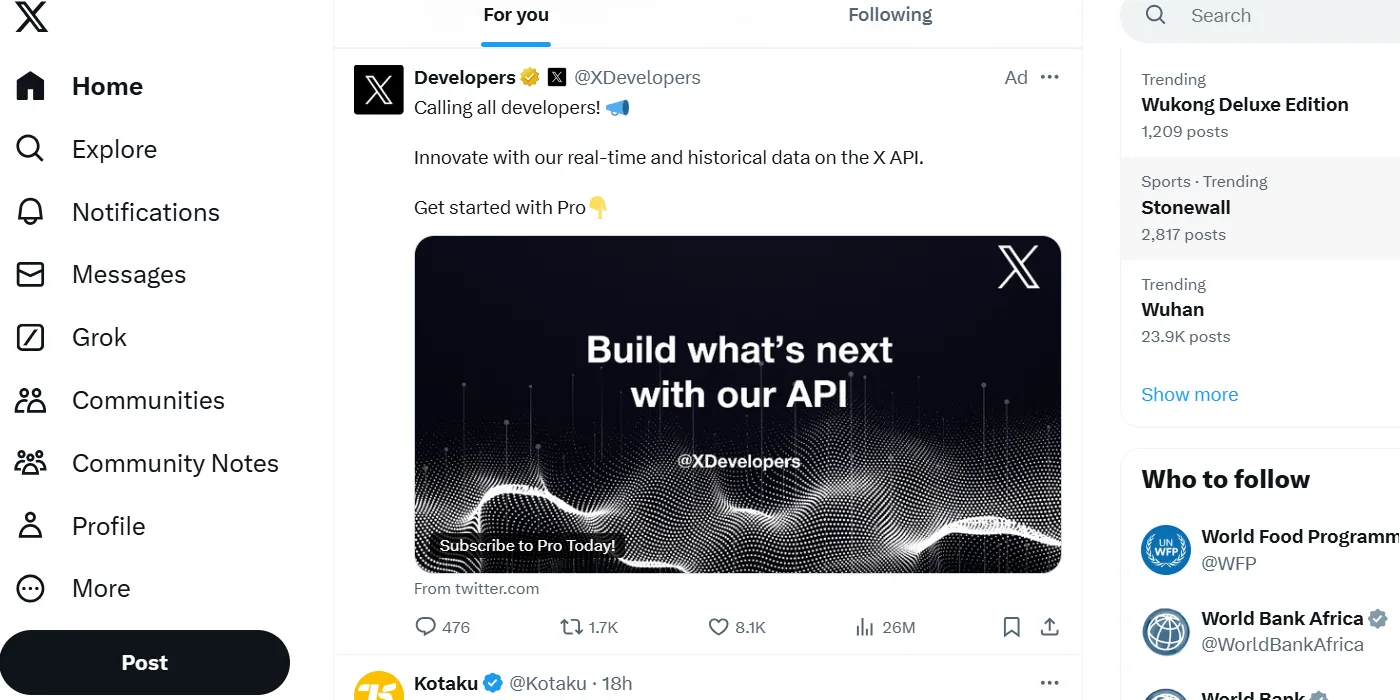Click the Search input field
This screenshot has height=700, width=1400.
(x=1280, y=16)
